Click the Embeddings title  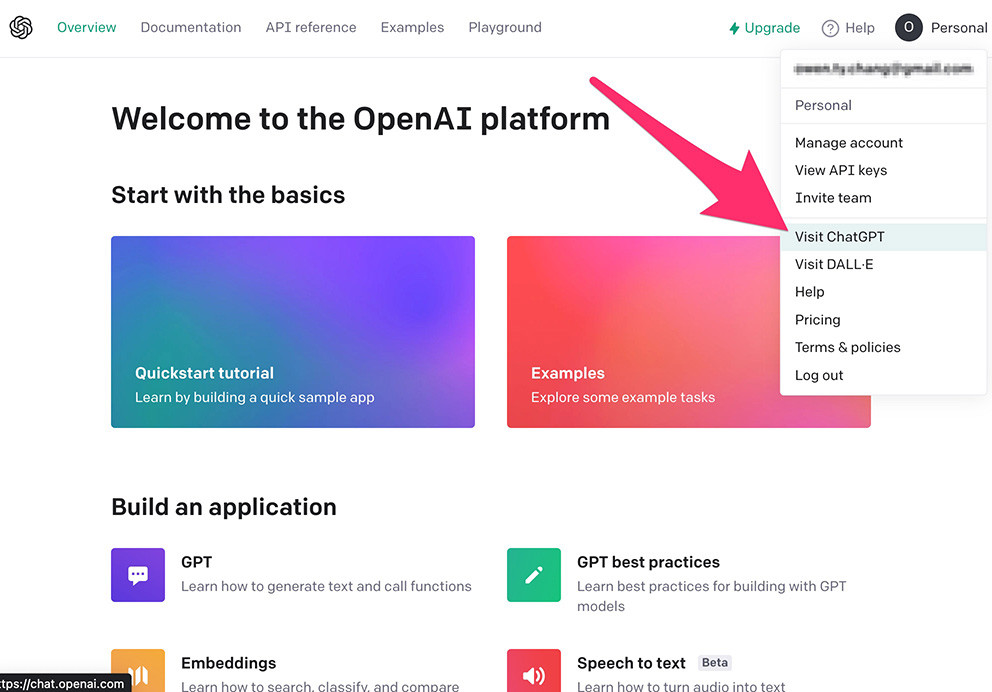228,663
